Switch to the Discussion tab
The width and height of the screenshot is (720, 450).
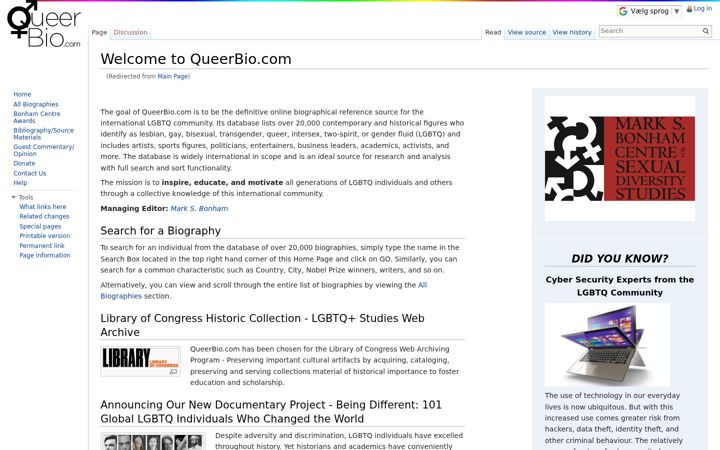130,32
